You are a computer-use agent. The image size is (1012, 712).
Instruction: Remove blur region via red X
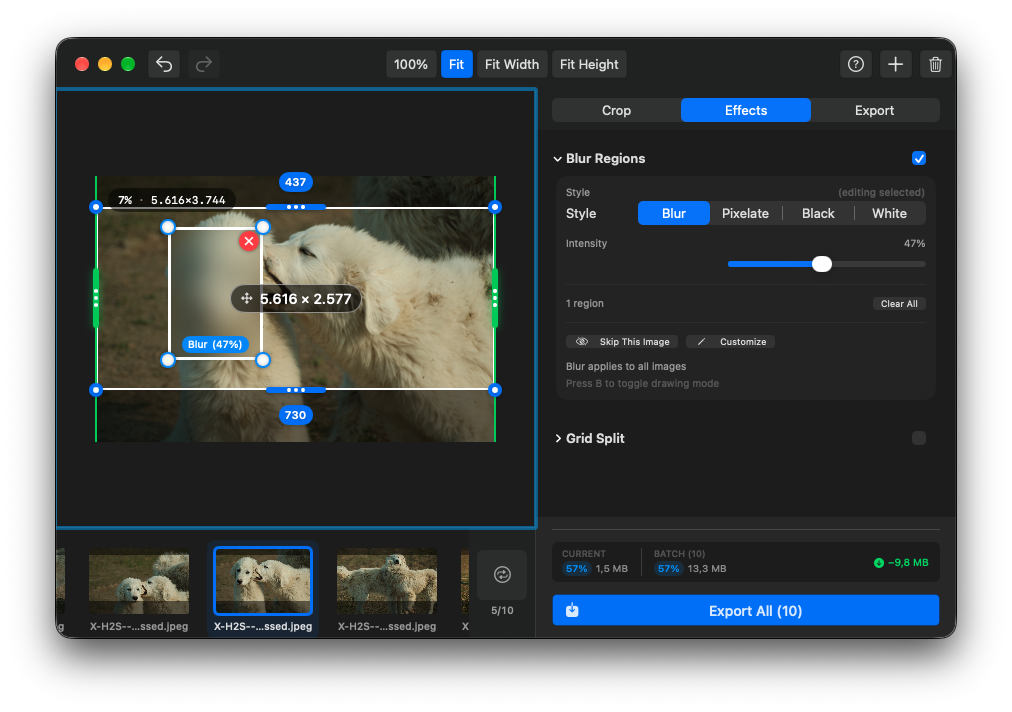248,241
